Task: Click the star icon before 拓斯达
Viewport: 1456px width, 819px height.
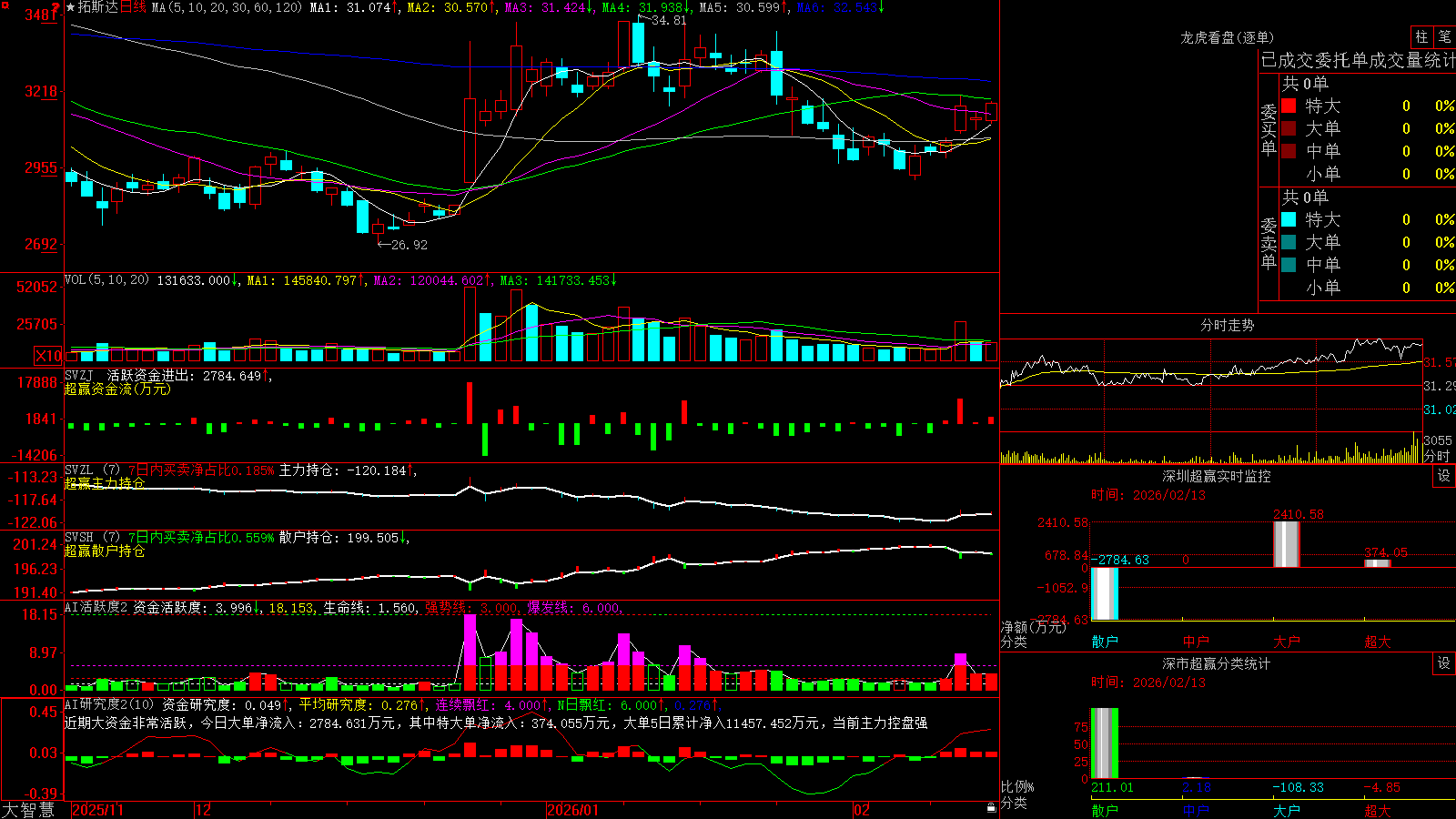Action: click(71, 7)
